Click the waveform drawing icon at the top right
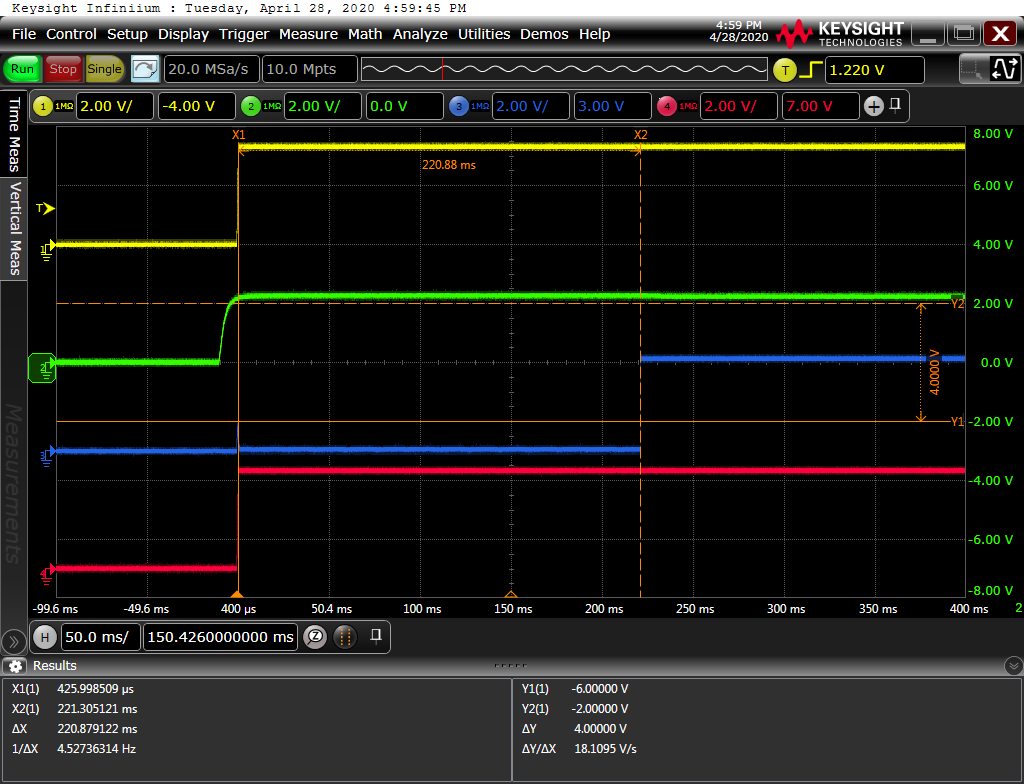The image size is (1024, 784). (x=1006, y=69)
